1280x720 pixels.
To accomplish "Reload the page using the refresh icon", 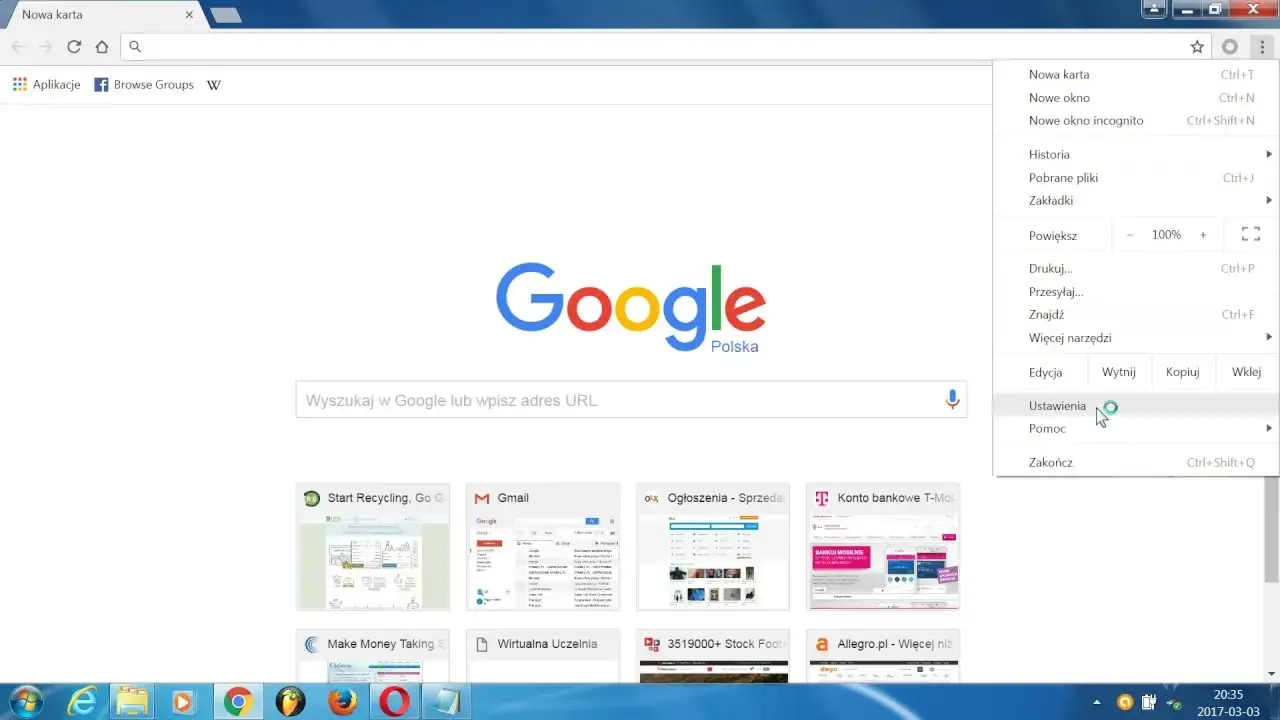I will (x=74, y=46).
